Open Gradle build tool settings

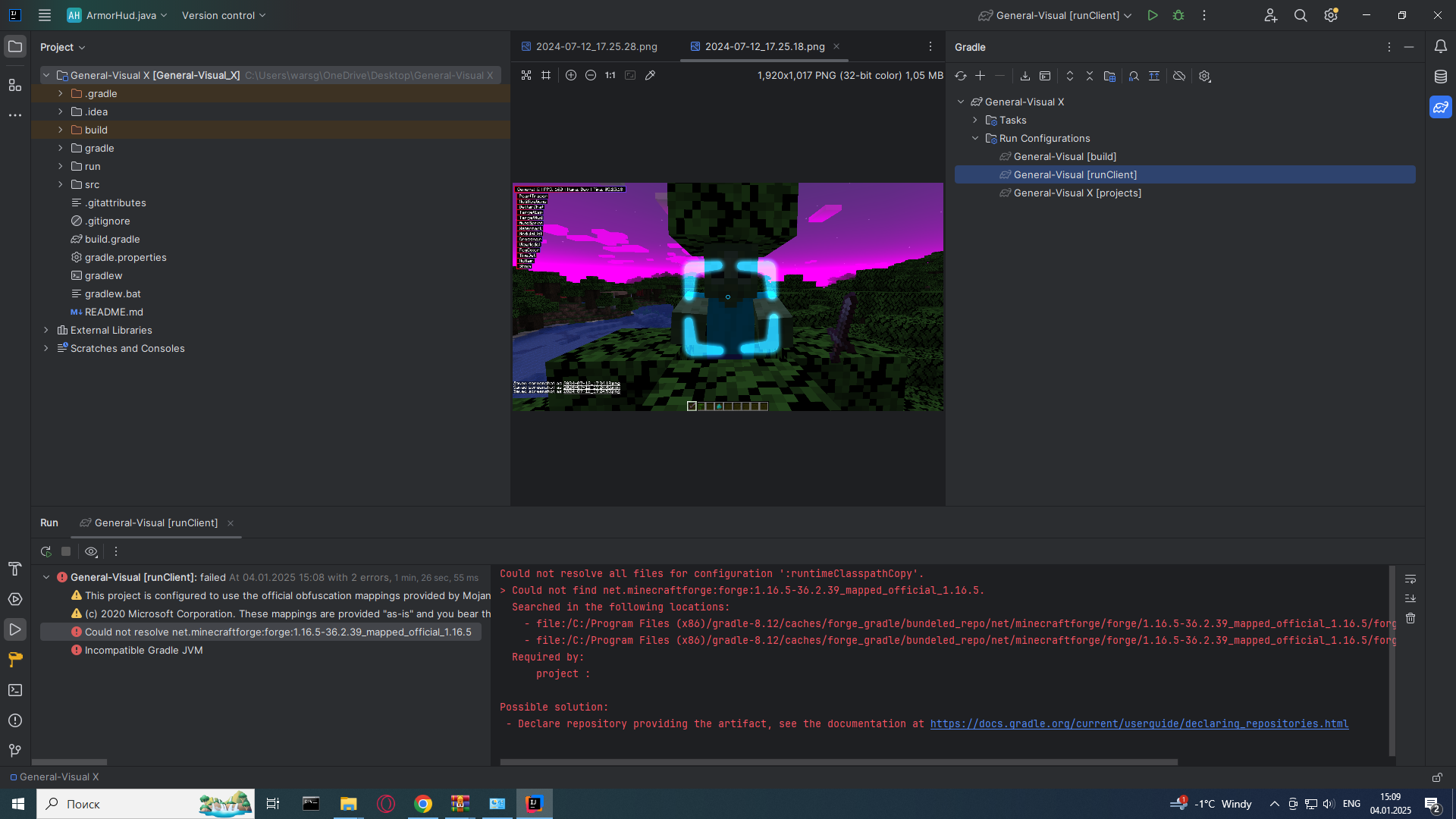1204,76
